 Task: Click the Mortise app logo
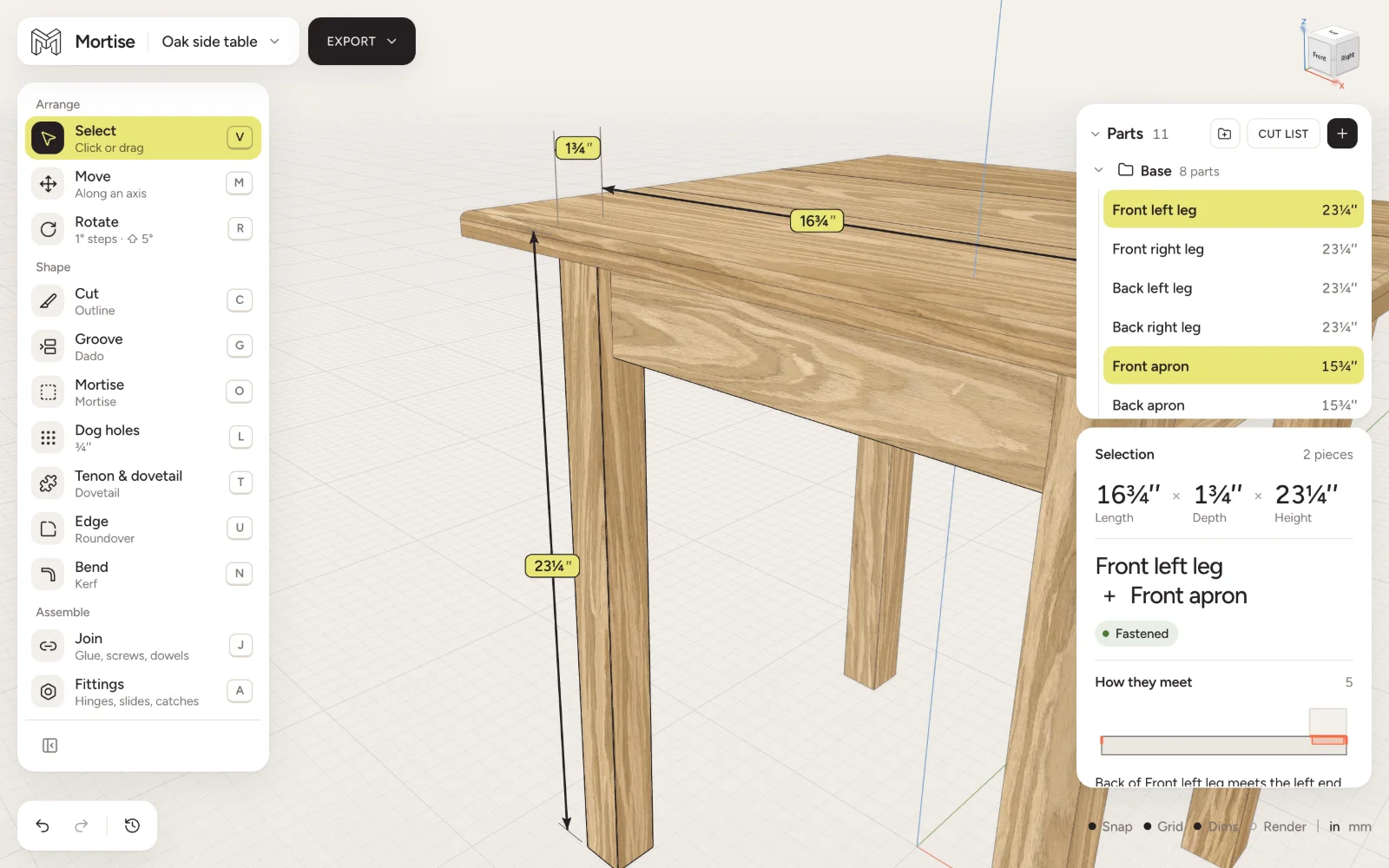tap(46, 42)
